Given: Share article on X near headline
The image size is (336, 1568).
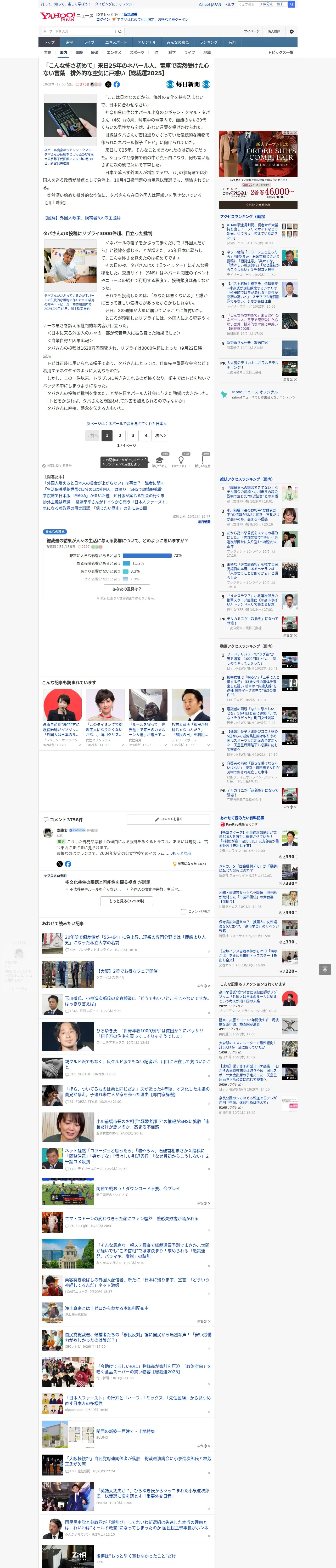Looking at the screenshot, I should (109, 85).
